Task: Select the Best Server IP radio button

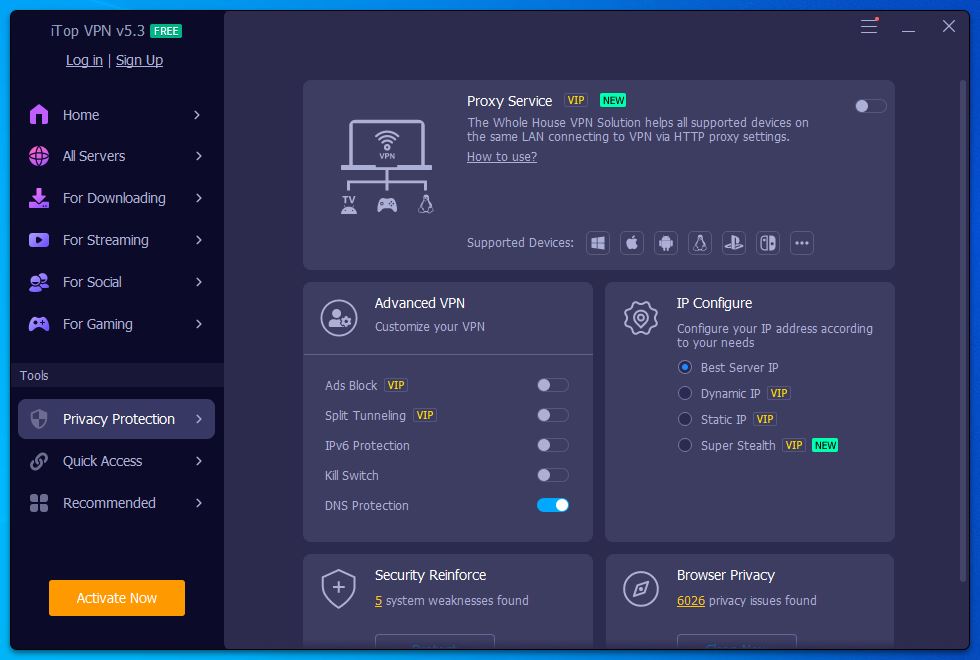Action: click(x=685, y=368)
